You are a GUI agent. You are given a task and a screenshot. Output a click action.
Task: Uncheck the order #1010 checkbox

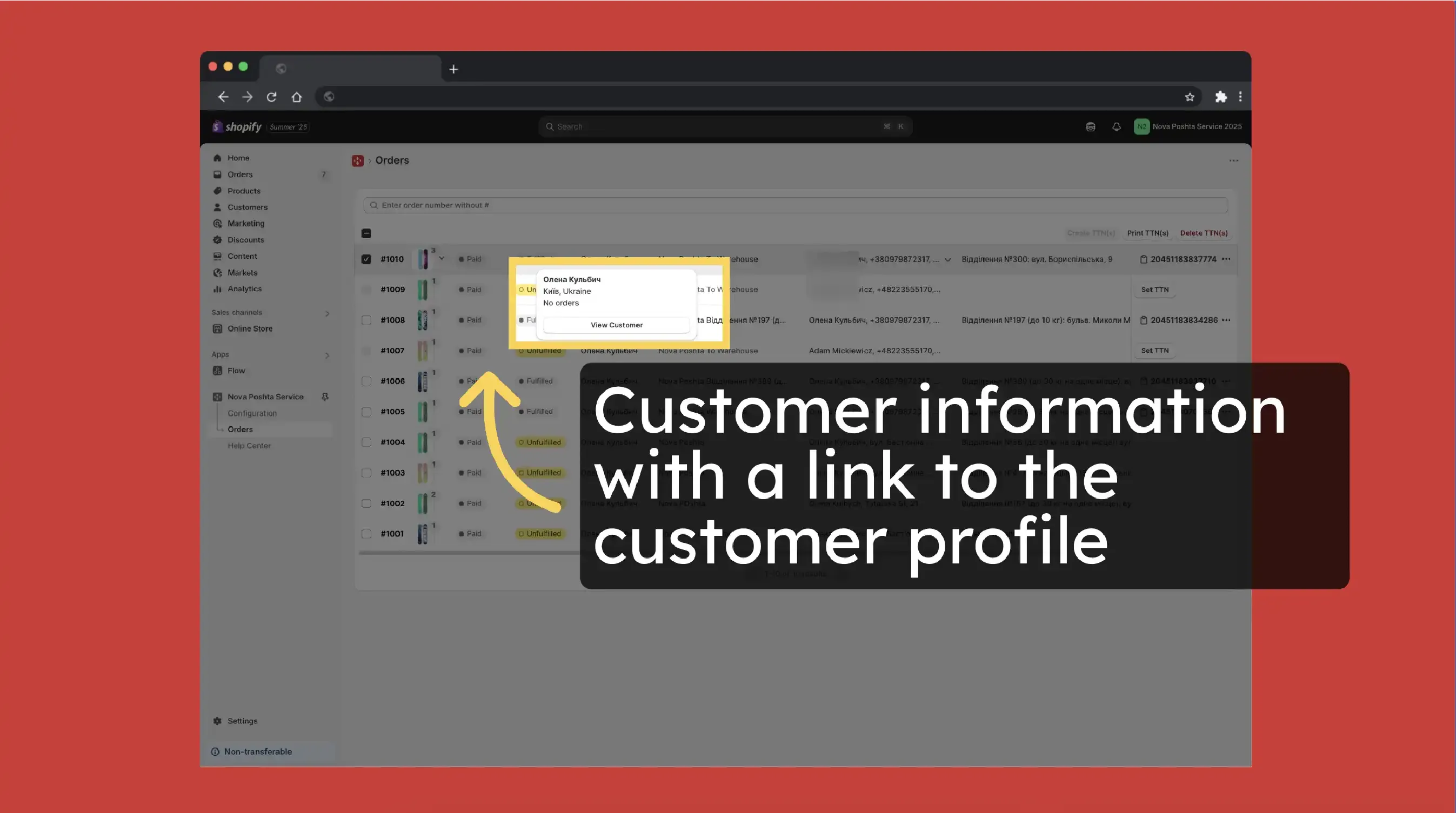(x=366, y=259)
